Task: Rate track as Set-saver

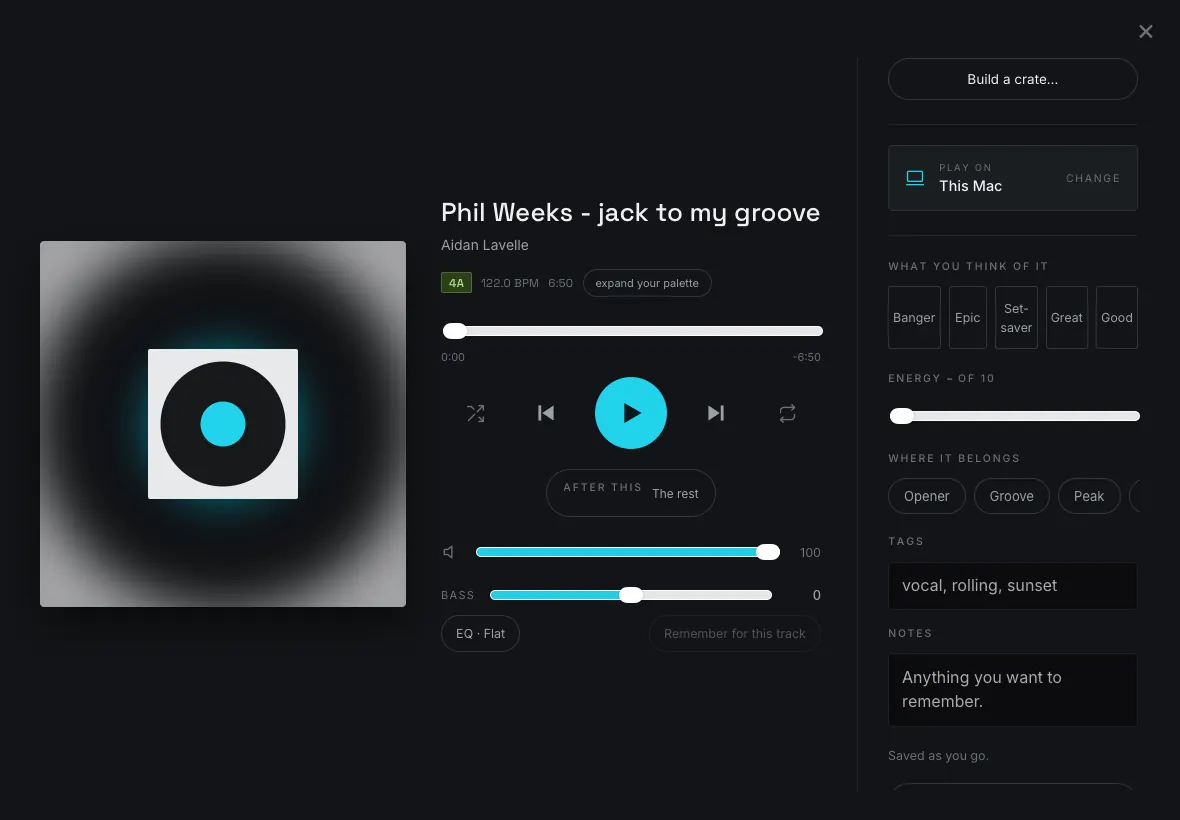Action: click(1016, 317)
